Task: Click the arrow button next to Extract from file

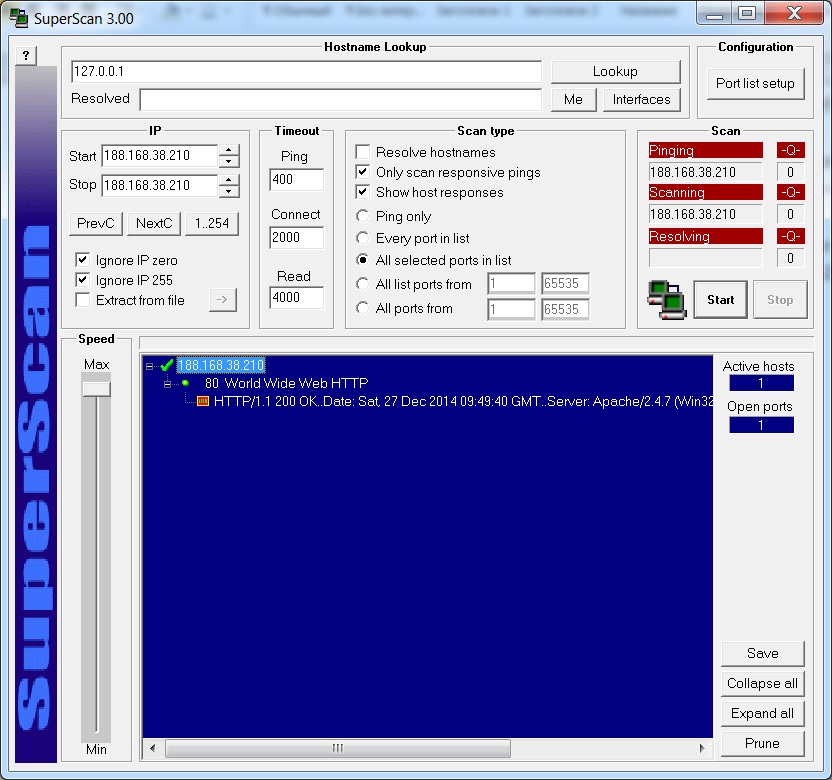Action: [222, 300]
